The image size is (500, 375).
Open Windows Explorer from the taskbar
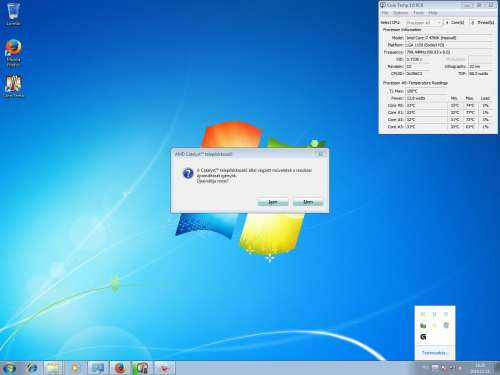53,368
